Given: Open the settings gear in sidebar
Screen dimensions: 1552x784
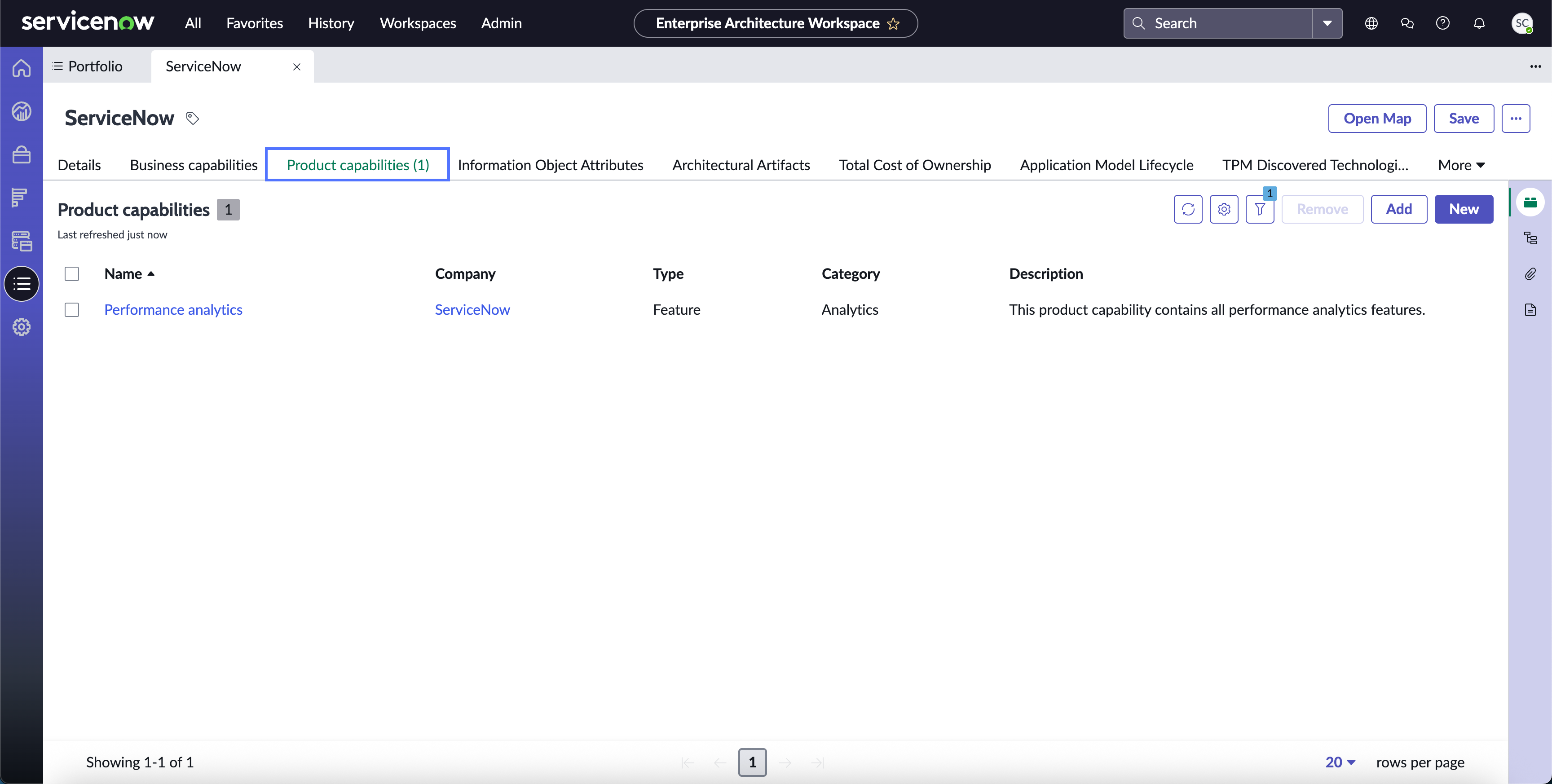Looking at the screenshot, I should point(22,327).
